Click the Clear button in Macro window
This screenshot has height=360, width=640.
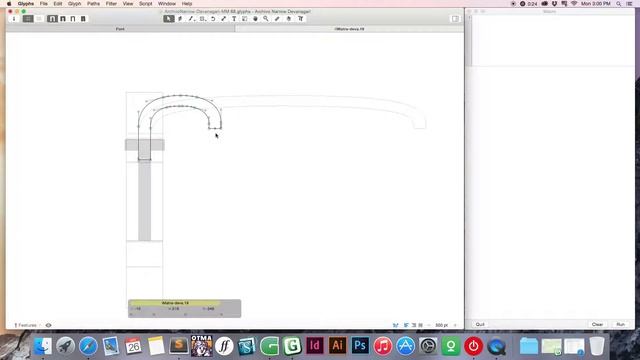598,324
